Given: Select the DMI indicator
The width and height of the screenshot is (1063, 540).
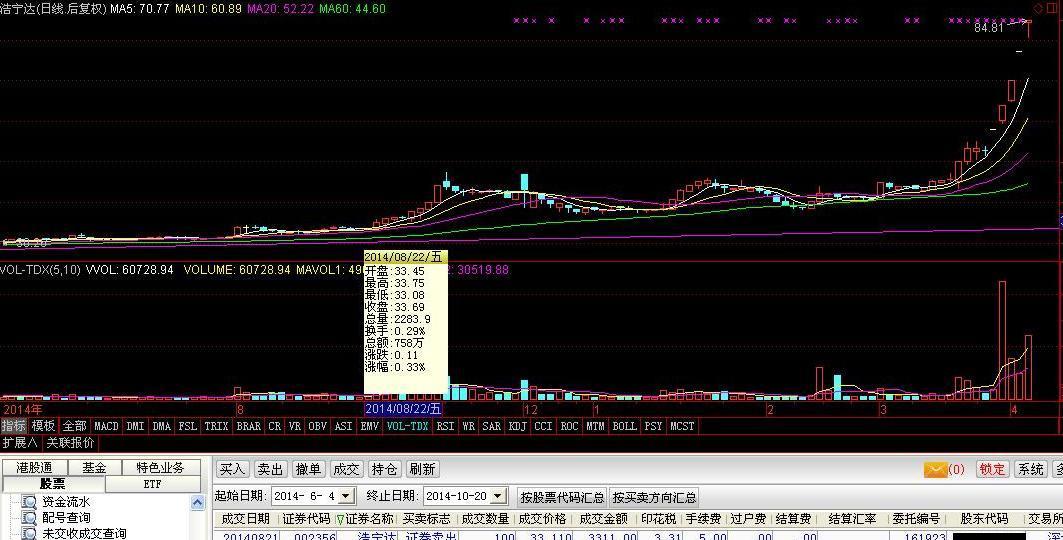Looking at the screenshot, I should pos(135,426).
